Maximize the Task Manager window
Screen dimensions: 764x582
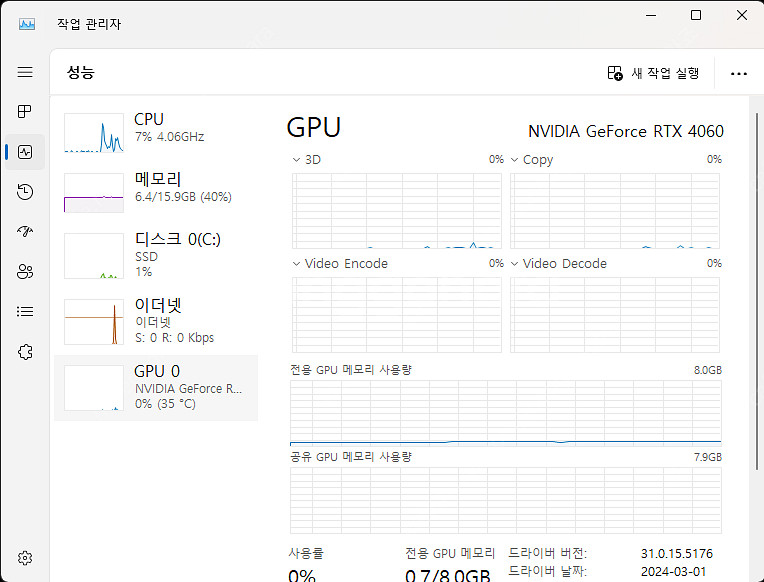[696, 15]
